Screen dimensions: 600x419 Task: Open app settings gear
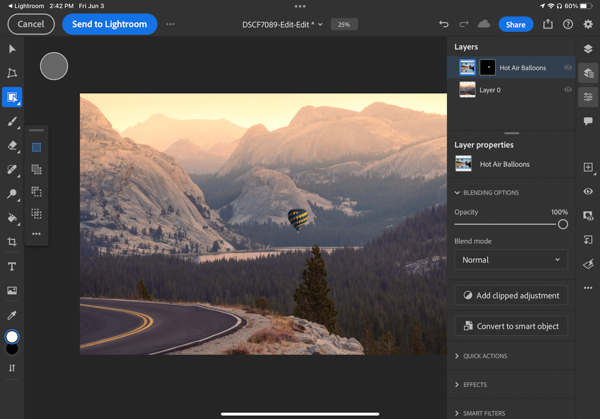(588, 24)
